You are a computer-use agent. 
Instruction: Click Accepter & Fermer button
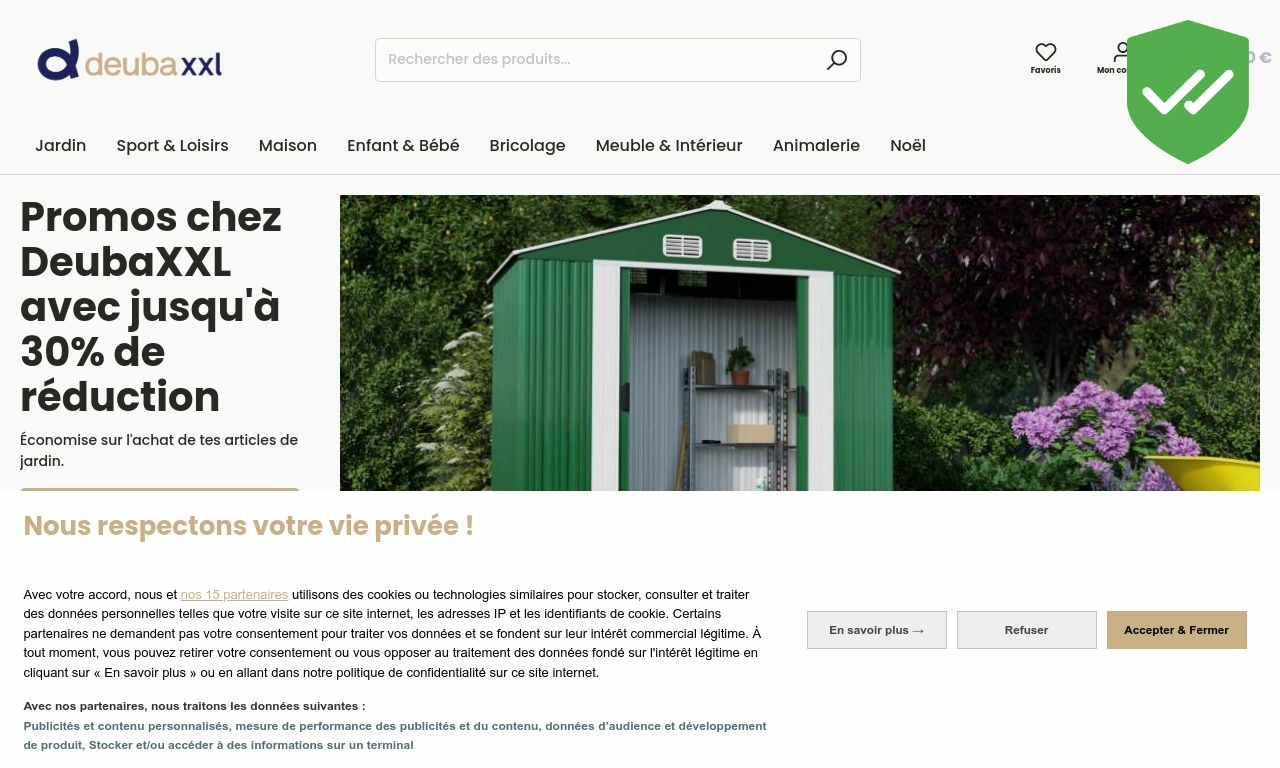pos(1177,630)
